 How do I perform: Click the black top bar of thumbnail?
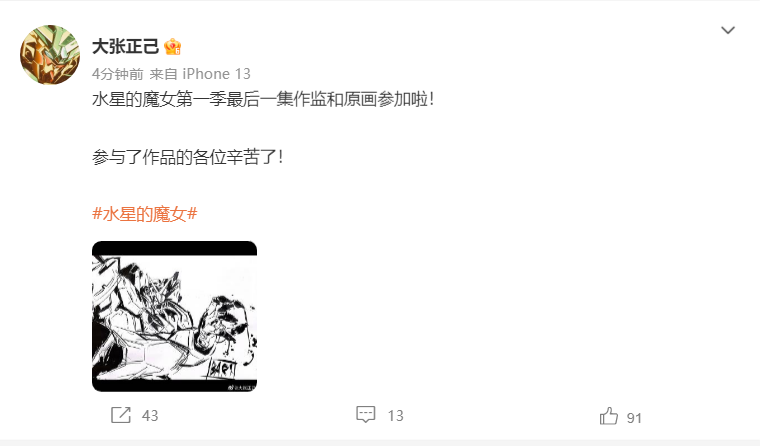point(174,248)
